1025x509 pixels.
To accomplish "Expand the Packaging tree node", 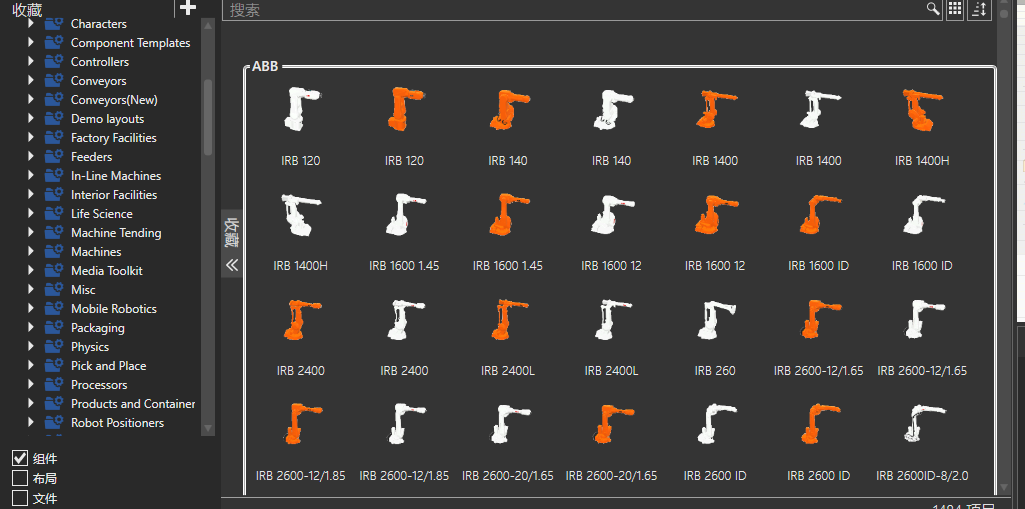I will pyautogui.click(x=31, y=327).
